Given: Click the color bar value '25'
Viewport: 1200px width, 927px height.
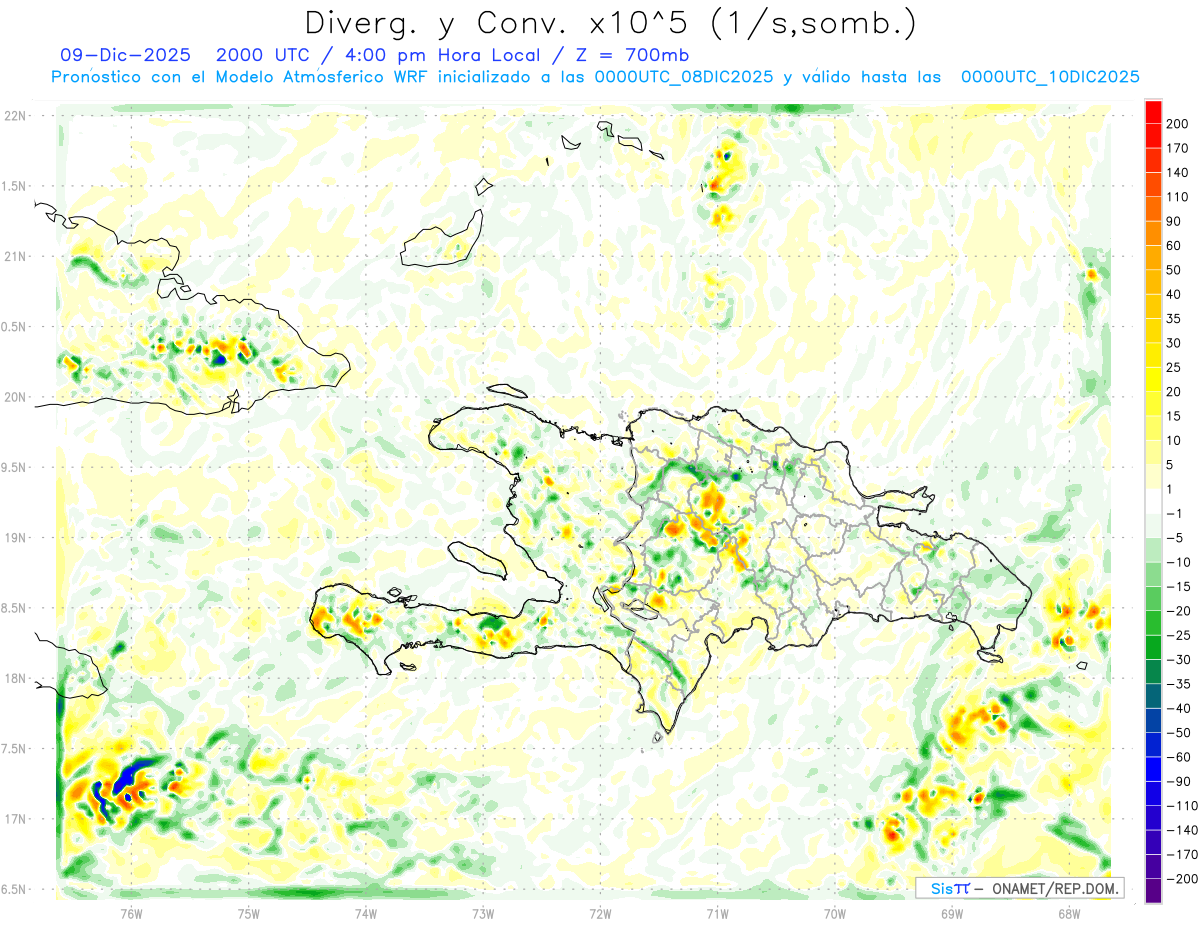Looking at the screenshot, I should coord(1175,368).
